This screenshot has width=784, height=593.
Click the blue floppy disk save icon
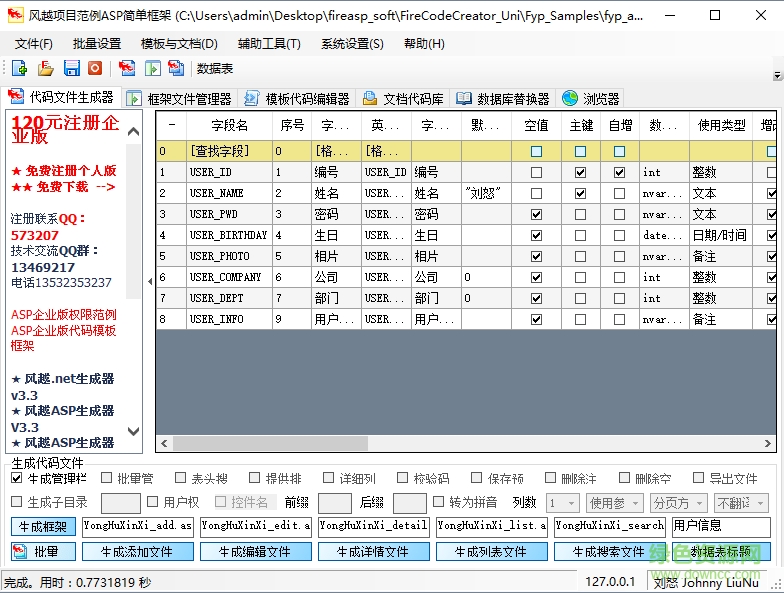pos(71,68)
